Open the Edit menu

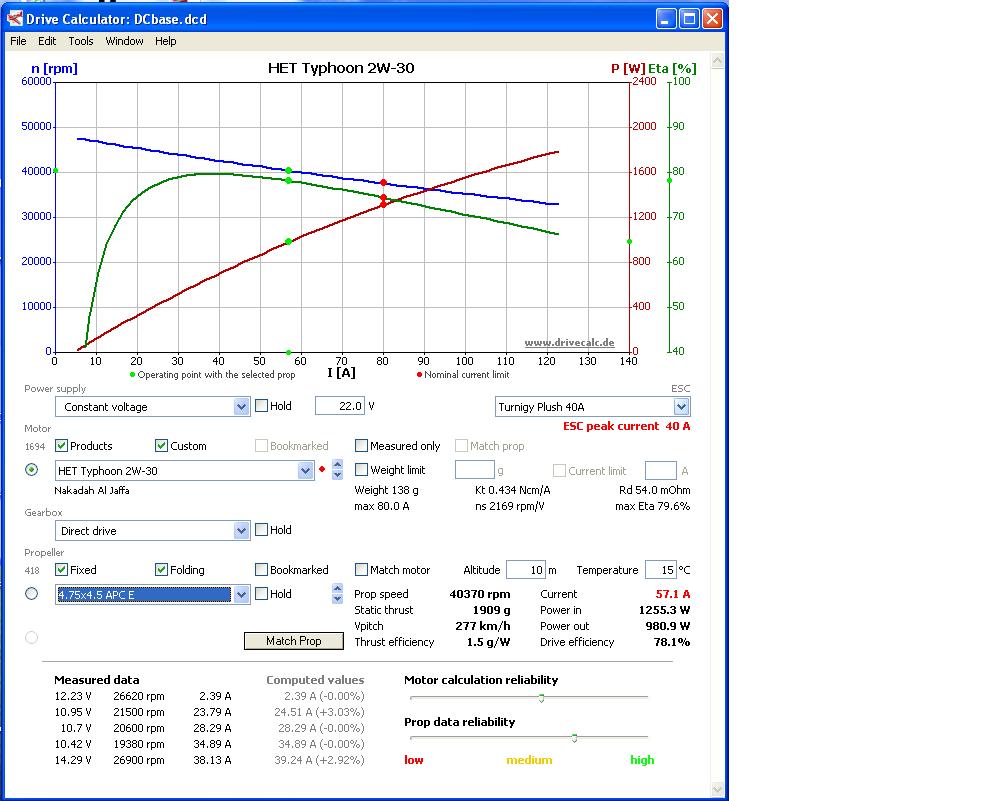pyautogui.click(x=47, y=41)
